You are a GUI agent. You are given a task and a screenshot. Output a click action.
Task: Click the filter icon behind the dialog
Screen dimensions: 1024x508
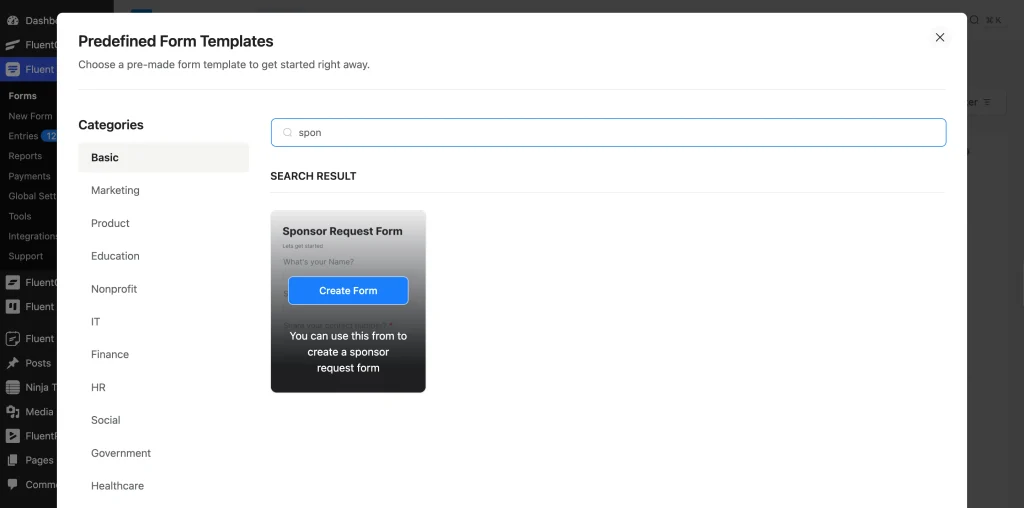pos(987,103)
